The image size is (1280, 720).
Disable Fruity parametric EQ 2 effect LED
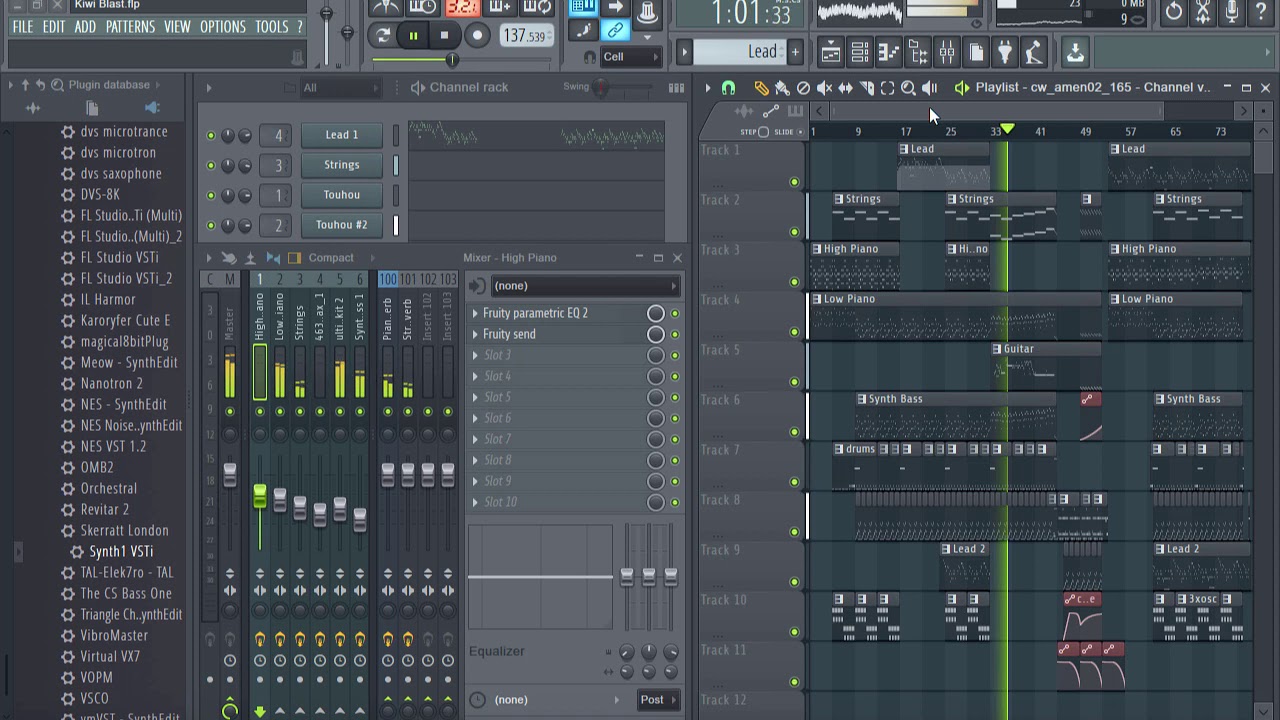coord(675,313)
